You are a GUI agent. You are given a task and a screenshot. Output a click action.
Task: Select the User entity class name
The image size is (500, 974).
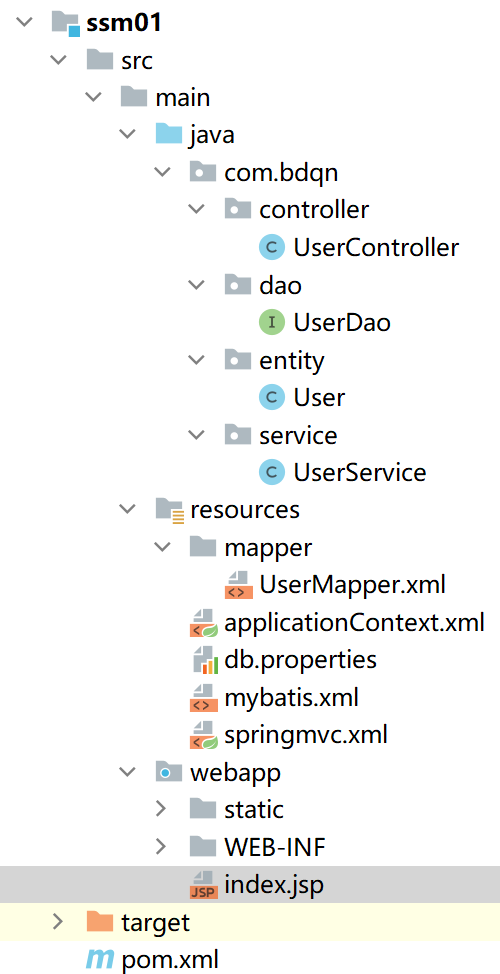tap(319, 397)
